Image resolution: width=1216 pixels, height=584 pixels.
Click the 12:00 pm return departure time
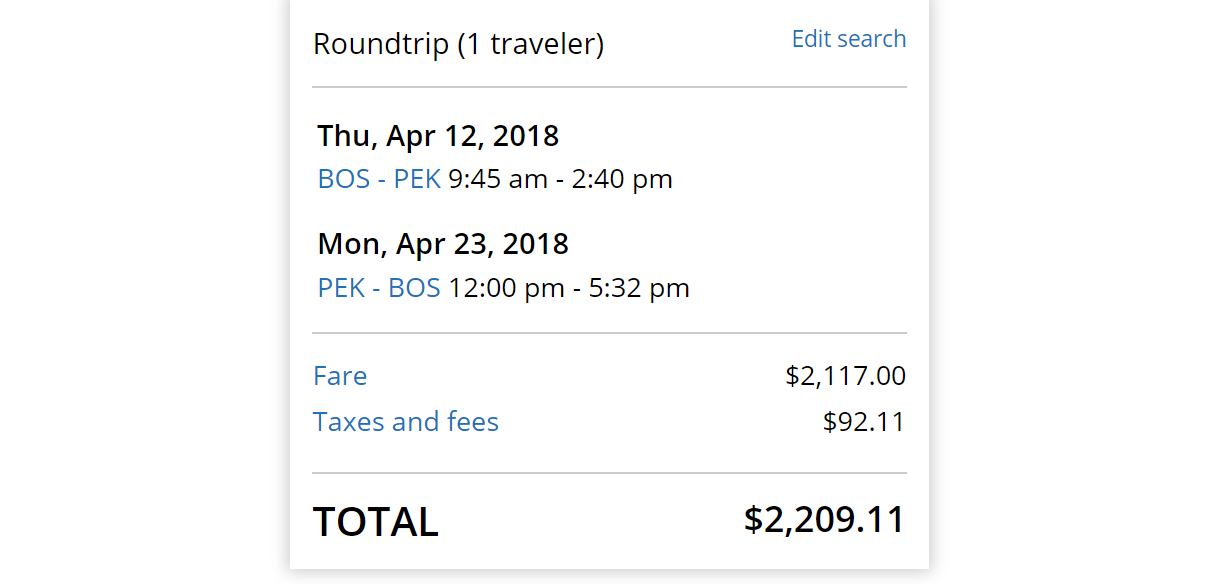506,288
